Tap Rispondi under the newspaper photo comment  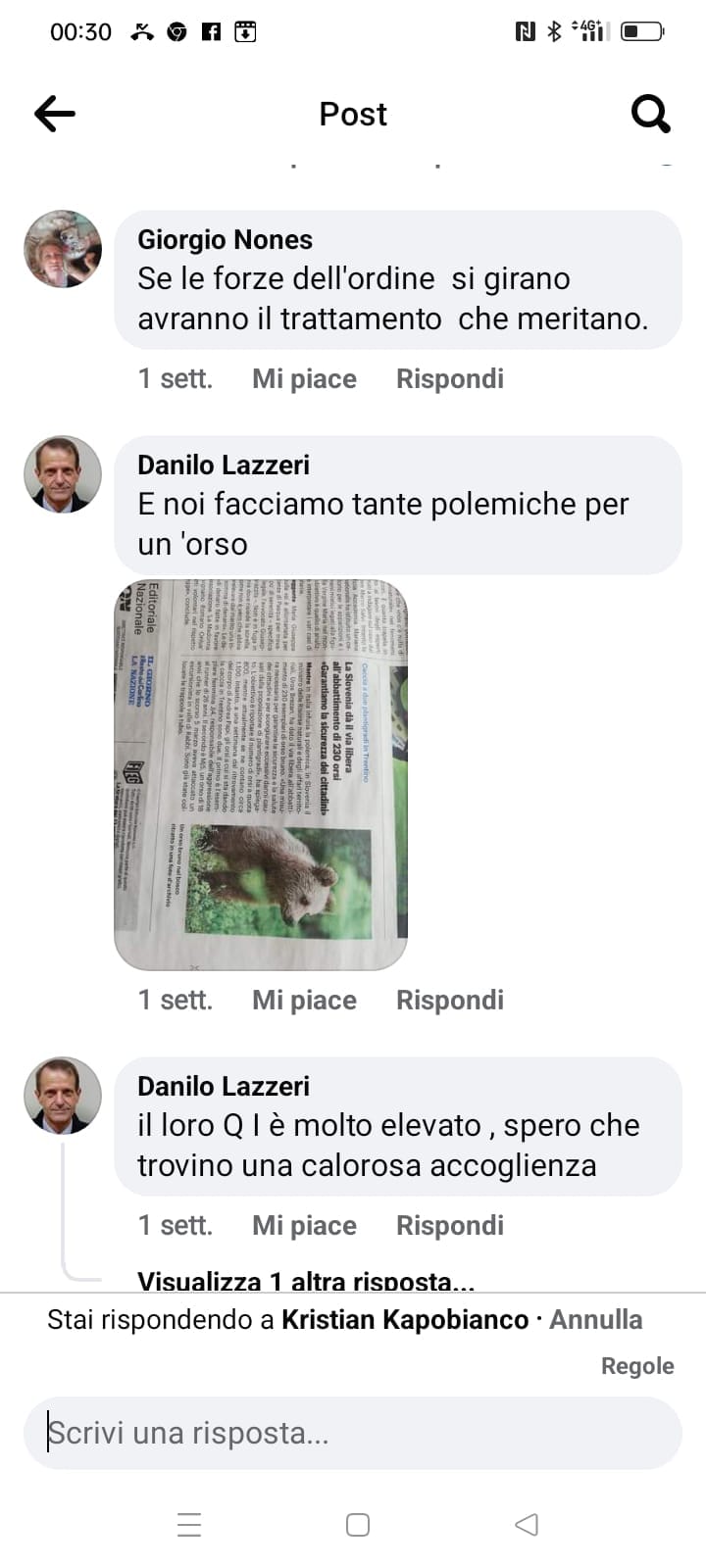point(450,1001)
